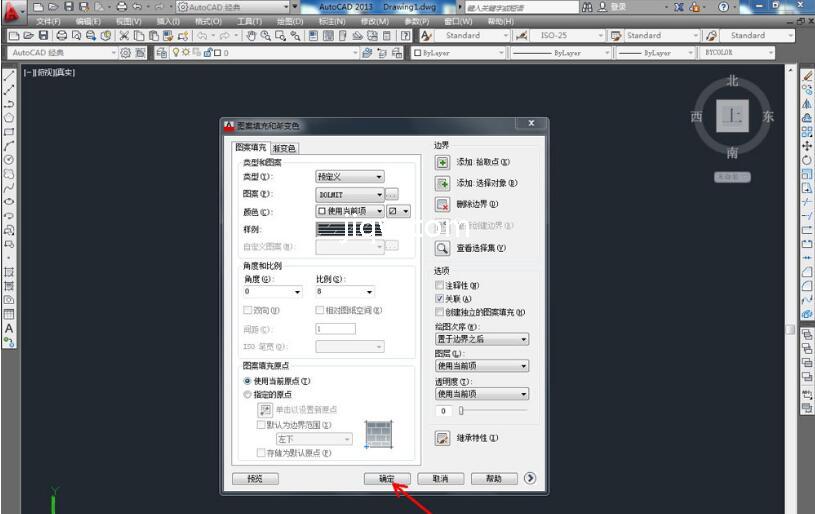Open the File 文件(F) menu
Viewport: 815px width, 514px height.
pyautogui.click(x=48, y=21)
